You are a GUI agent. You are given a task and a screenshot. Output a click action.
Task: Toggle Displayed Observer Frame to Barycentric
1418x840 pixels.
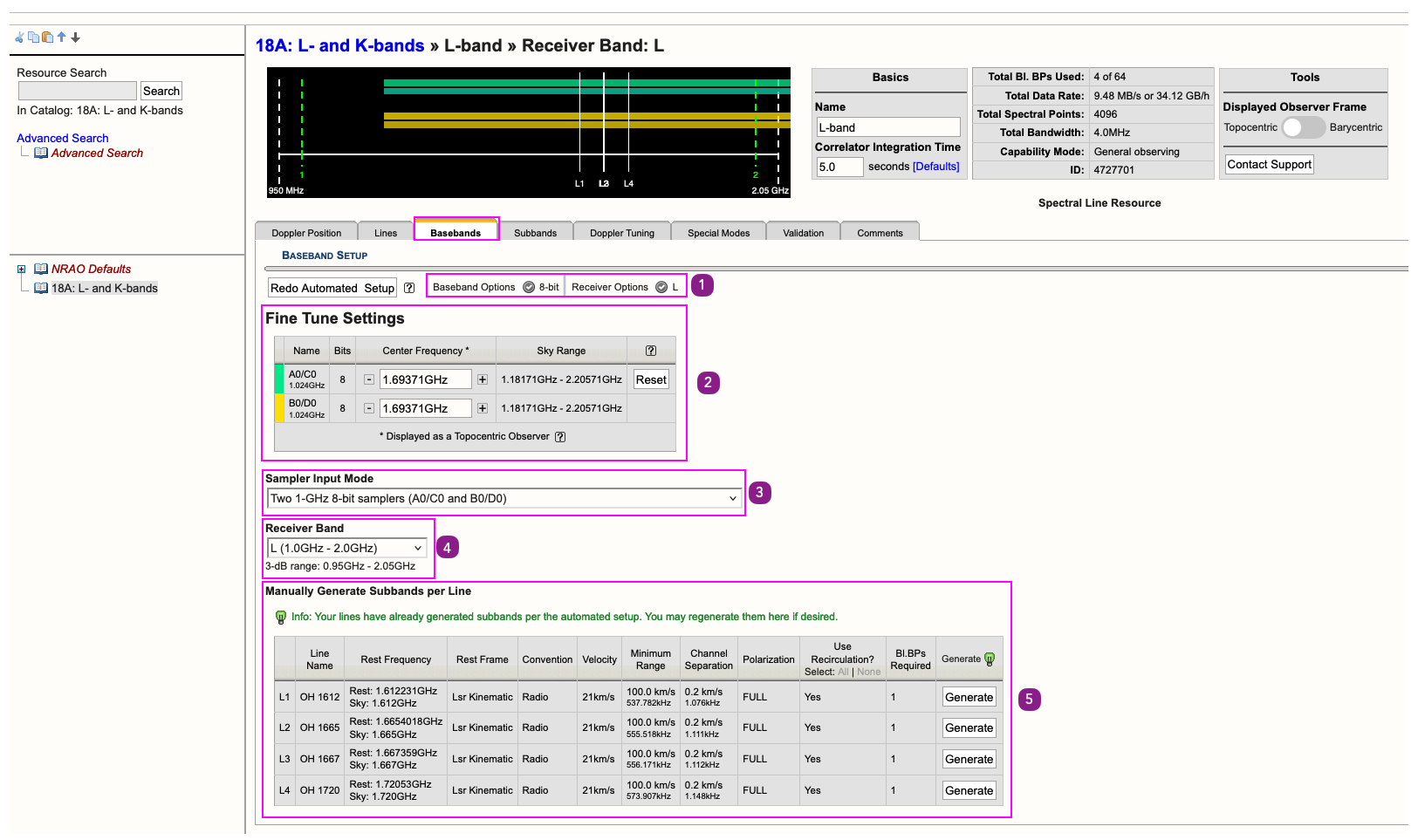pos(1303,127)
